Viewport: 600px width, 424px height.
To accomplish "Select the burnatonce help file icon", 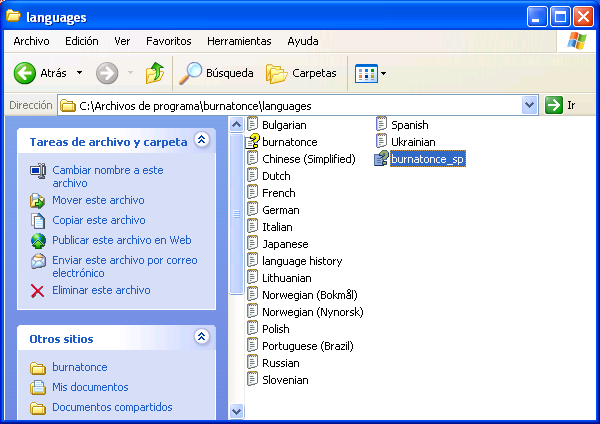I will pyautogui.click(x=253, y=142).
